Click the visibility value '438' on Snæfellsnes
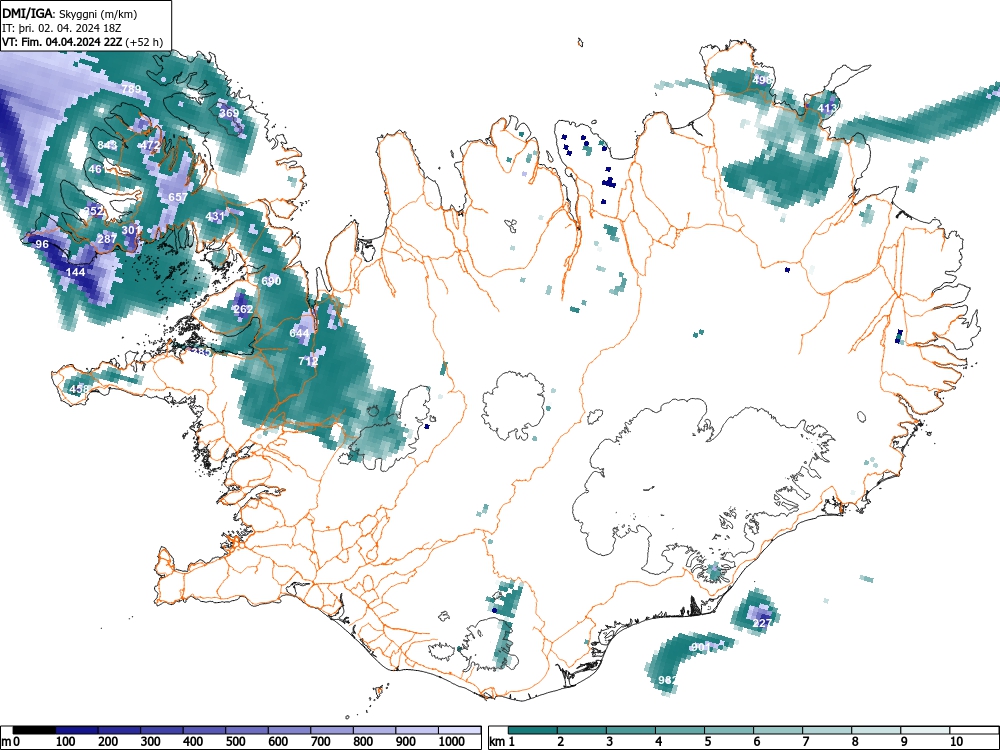 pos(79,389)
